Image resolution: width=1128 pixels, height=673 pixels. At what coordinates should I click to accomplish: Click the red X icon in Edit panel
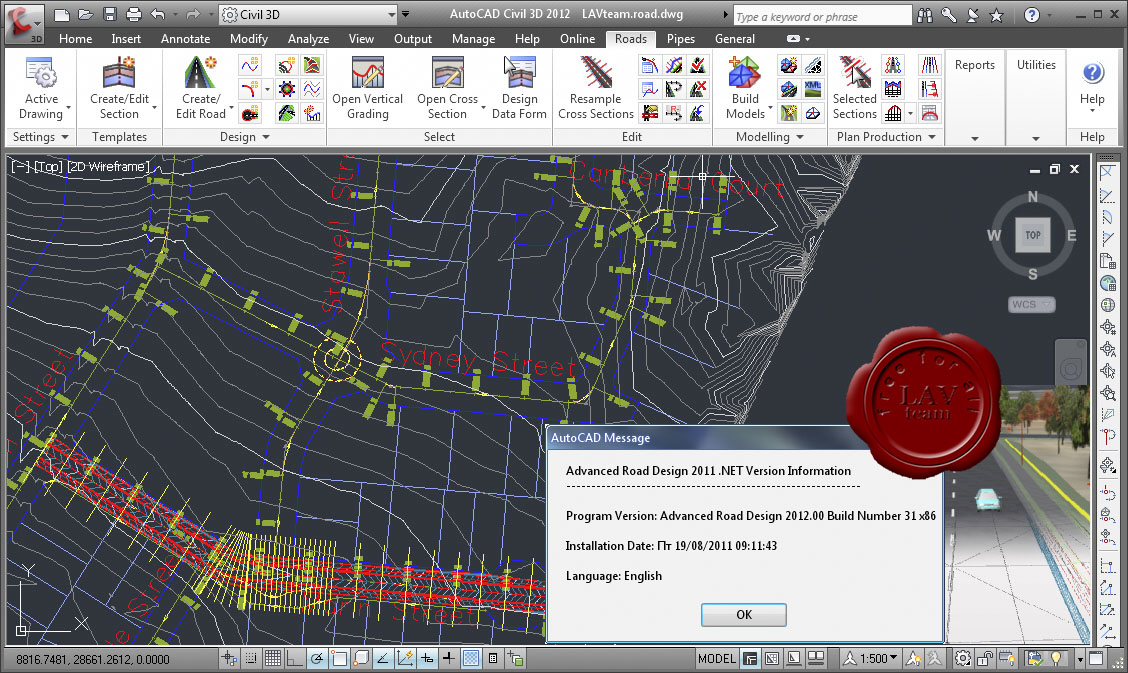pyautogui.click(x=697, y=89)
